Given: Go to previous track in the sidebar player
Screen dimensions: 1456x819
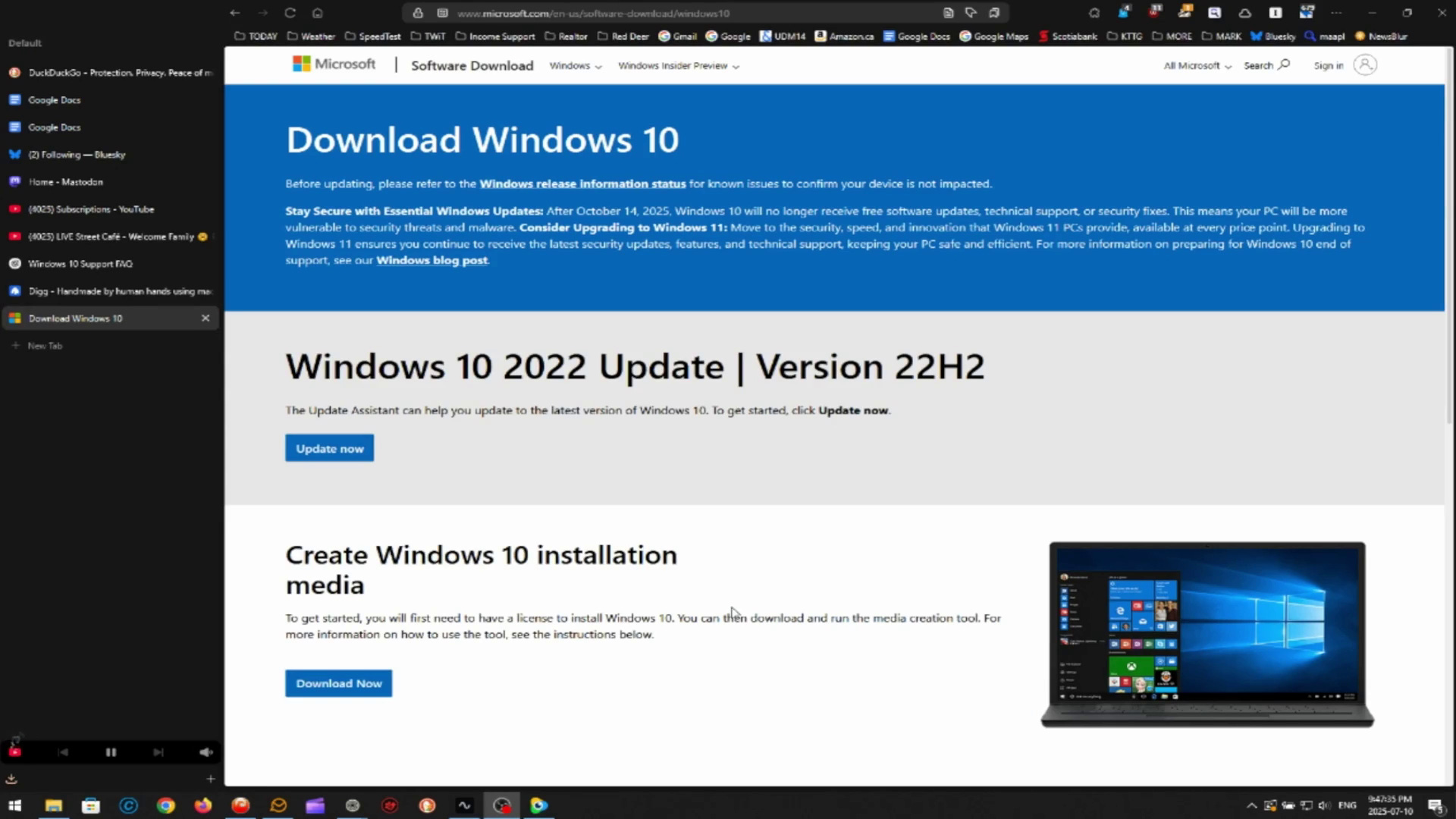Looking at the screenshot, I should pos(63,752).
